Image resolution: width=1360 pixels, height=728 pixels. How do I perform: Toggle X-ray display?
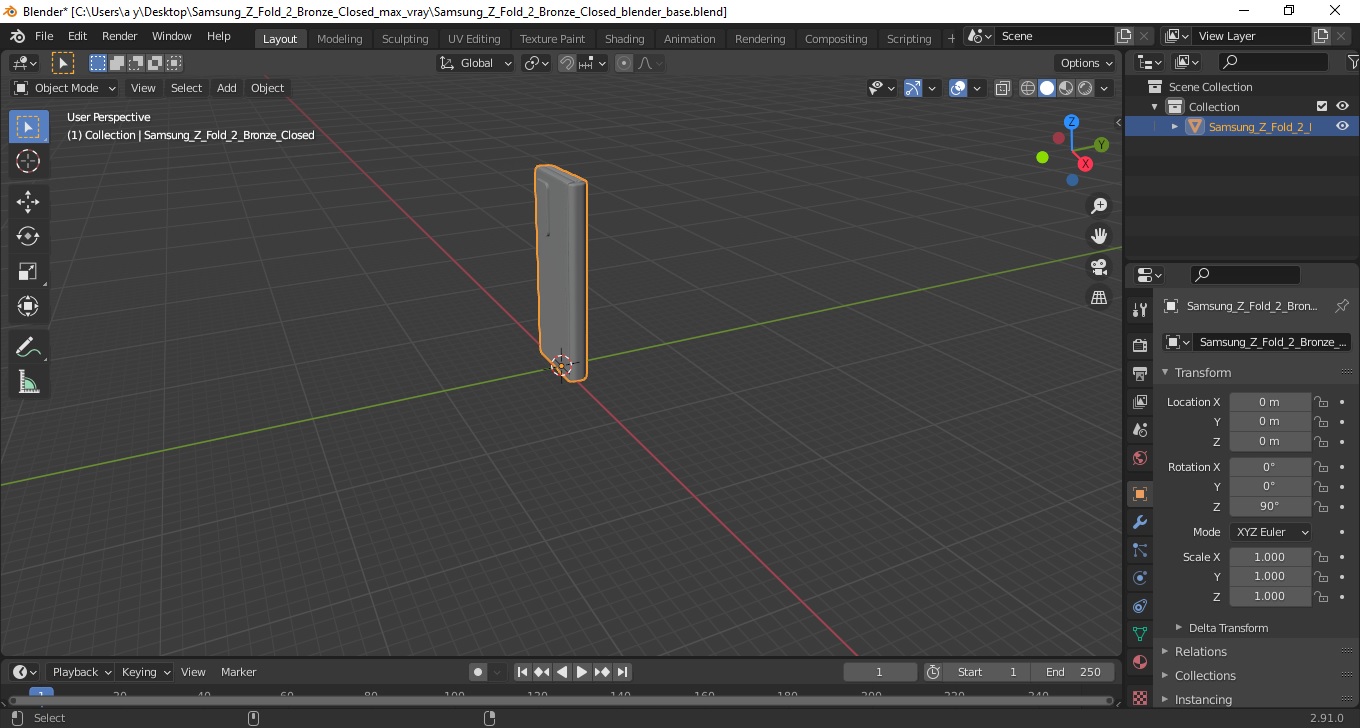tap(1003, 88)
